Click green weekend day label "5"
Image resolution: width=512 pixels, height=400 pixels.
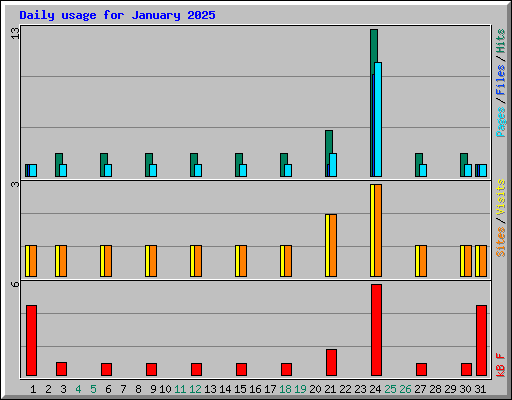point(93,389)
